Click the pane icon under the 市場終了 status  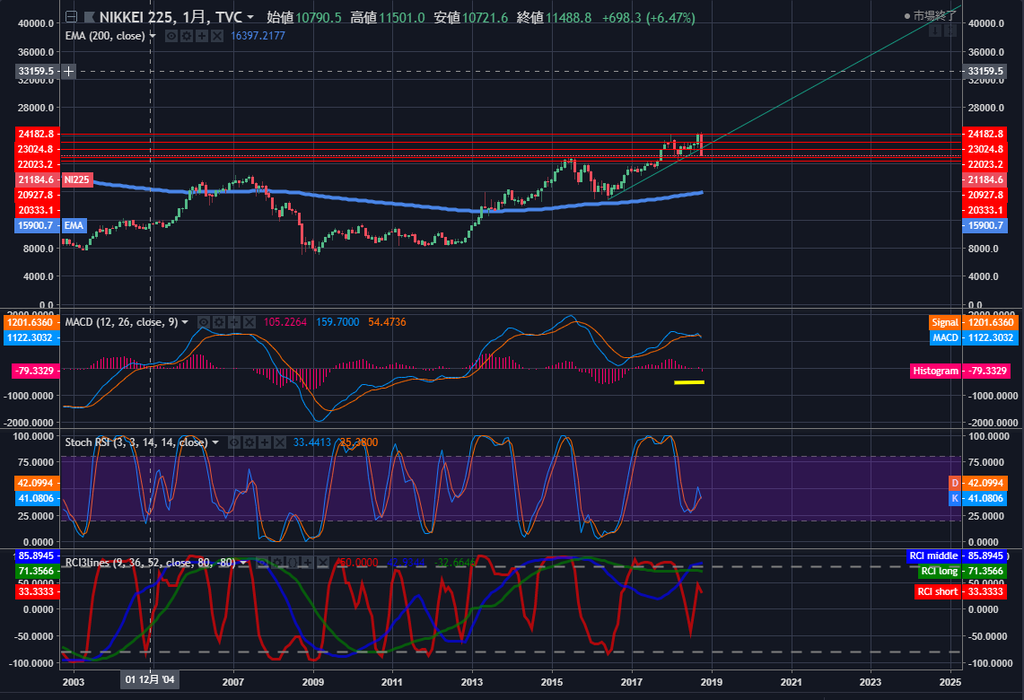tap(950, 31)
